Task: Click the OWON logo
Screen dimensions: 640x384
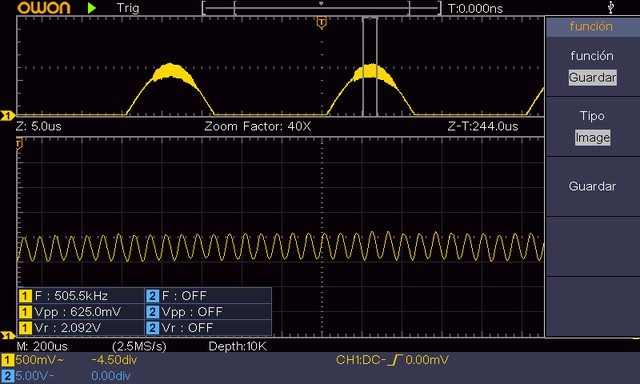Action: [x=44, y=8]
